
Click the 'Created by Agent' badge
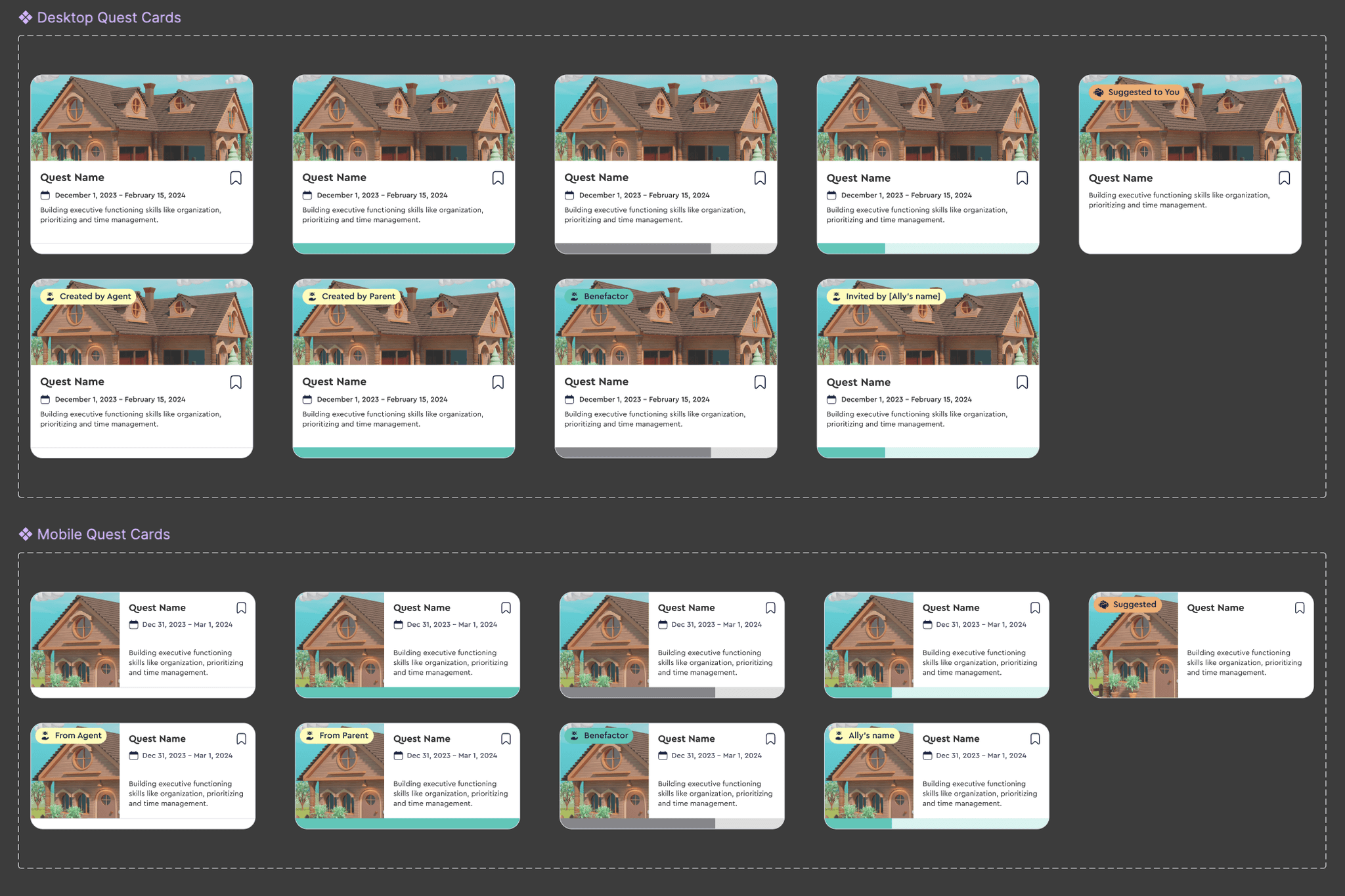click(x=89, y=297)
